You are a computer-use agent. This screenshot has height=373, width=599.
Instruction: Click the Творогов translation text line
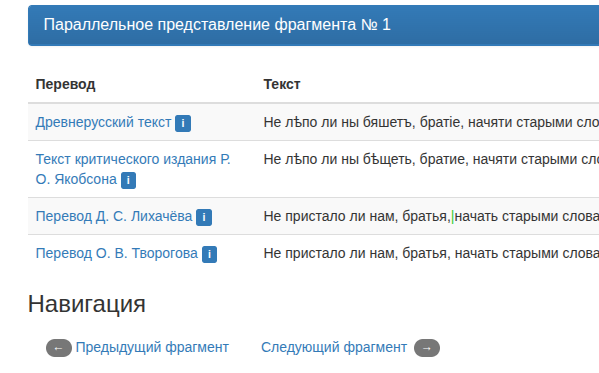click(x=431, y=253)
